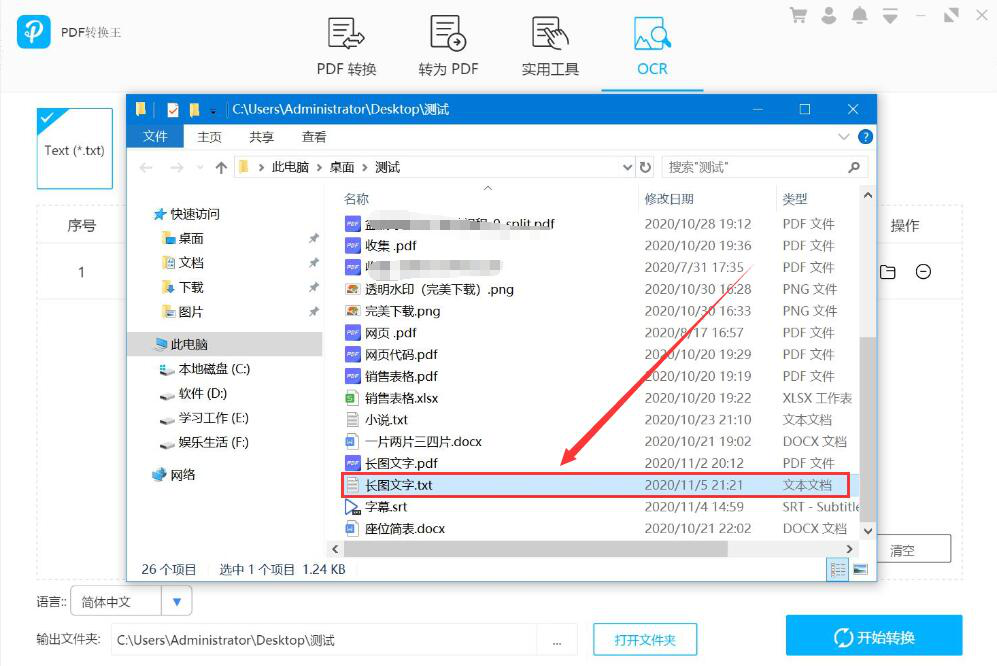Open the PDF 转换 tab
The width and height of the screenshot is (997, 666).
347,46
